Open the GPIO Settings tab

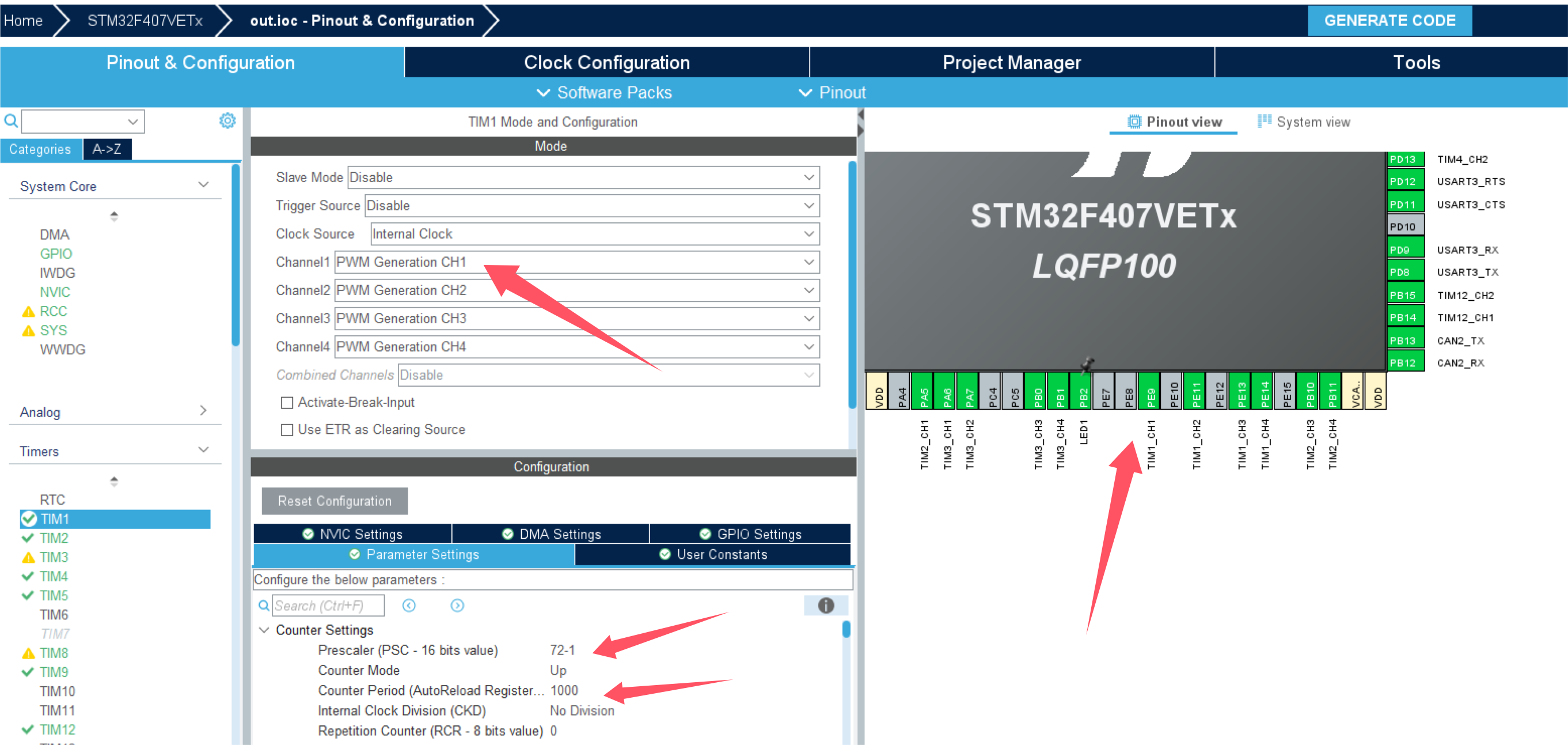750,534
